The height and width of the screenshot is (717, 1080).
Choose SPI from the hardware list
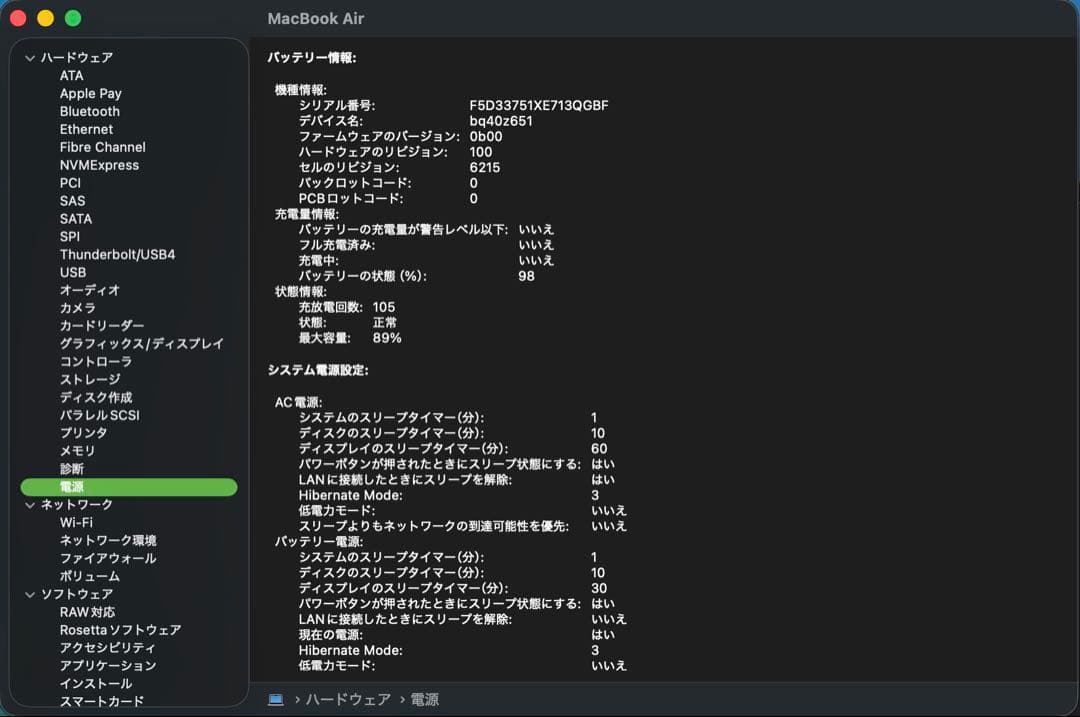pos(70,237)
